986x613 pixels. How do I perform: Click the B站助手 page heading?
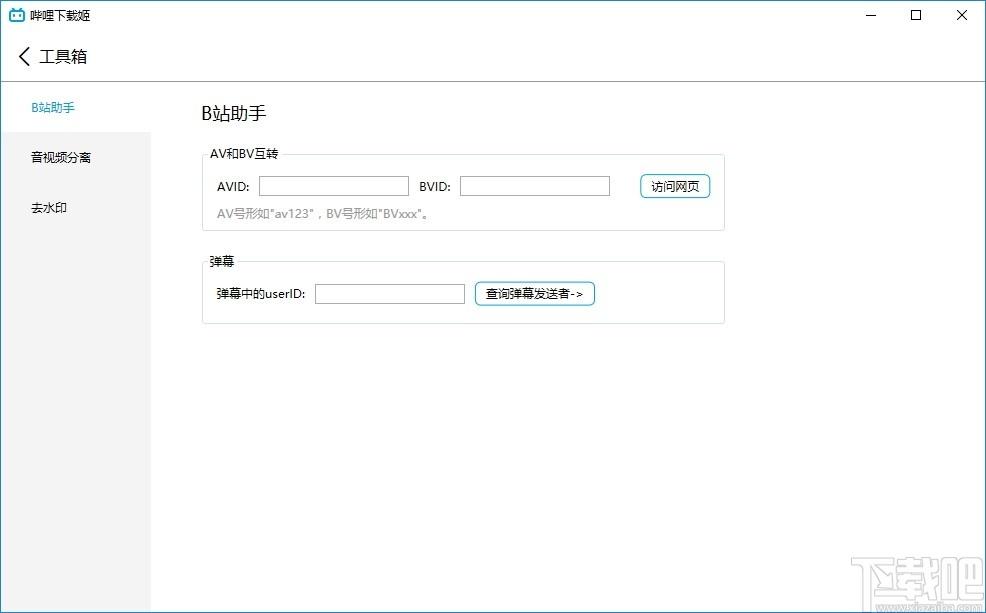(234, 113)
